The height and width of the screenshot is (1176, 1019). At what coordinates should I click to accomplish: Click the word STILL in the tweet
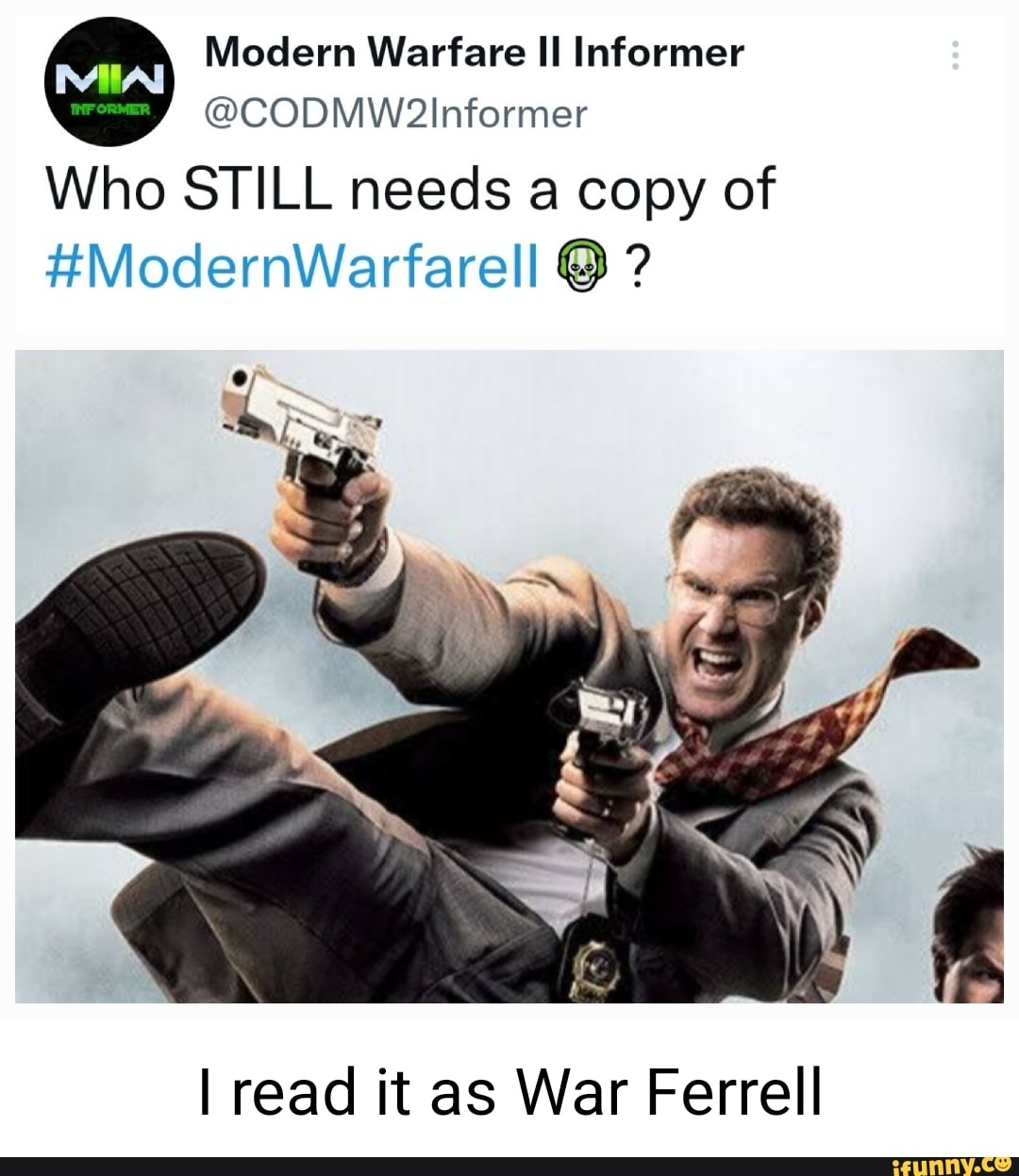[x=257, y=189]
